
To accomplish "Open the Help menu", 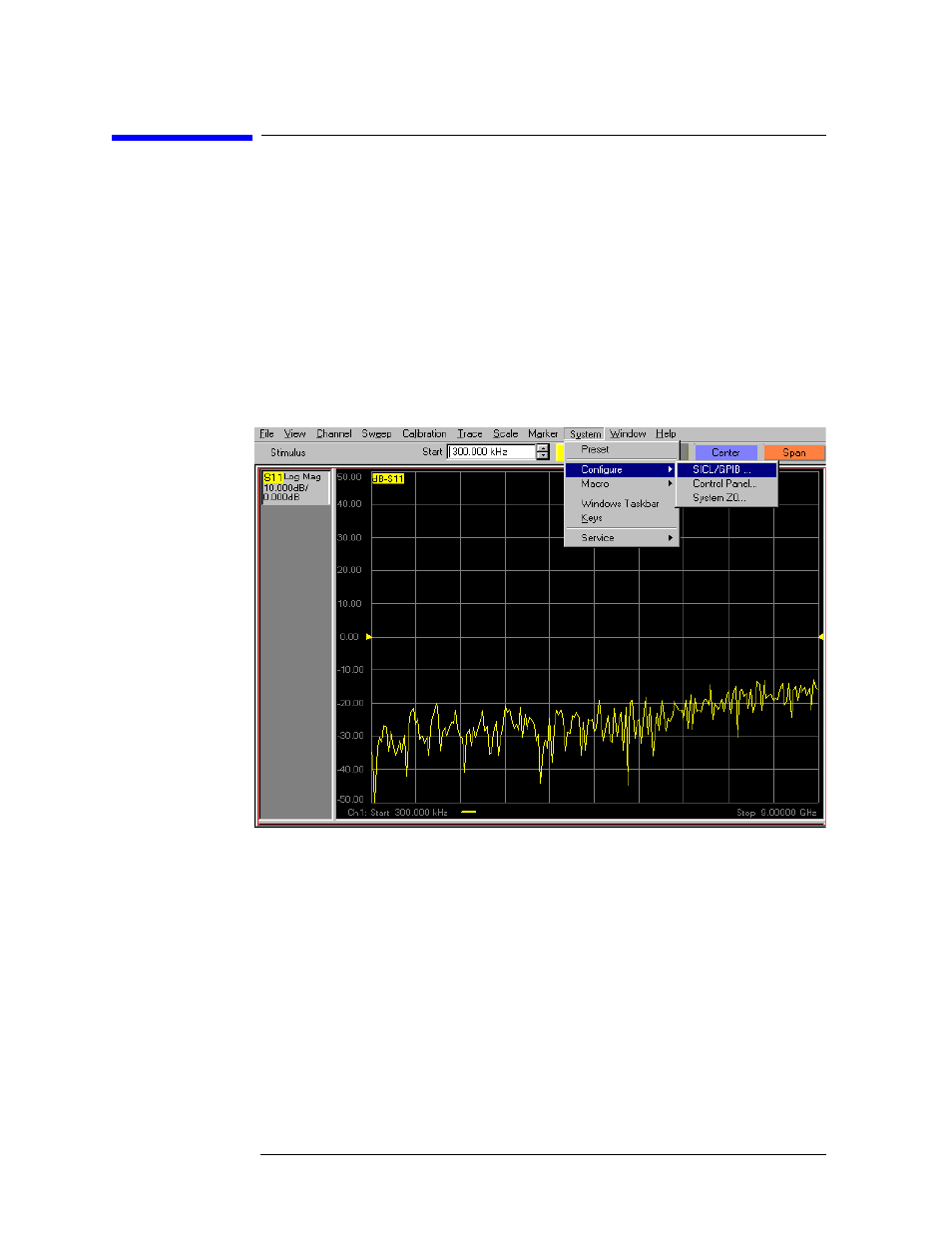I will coord(666,434).
